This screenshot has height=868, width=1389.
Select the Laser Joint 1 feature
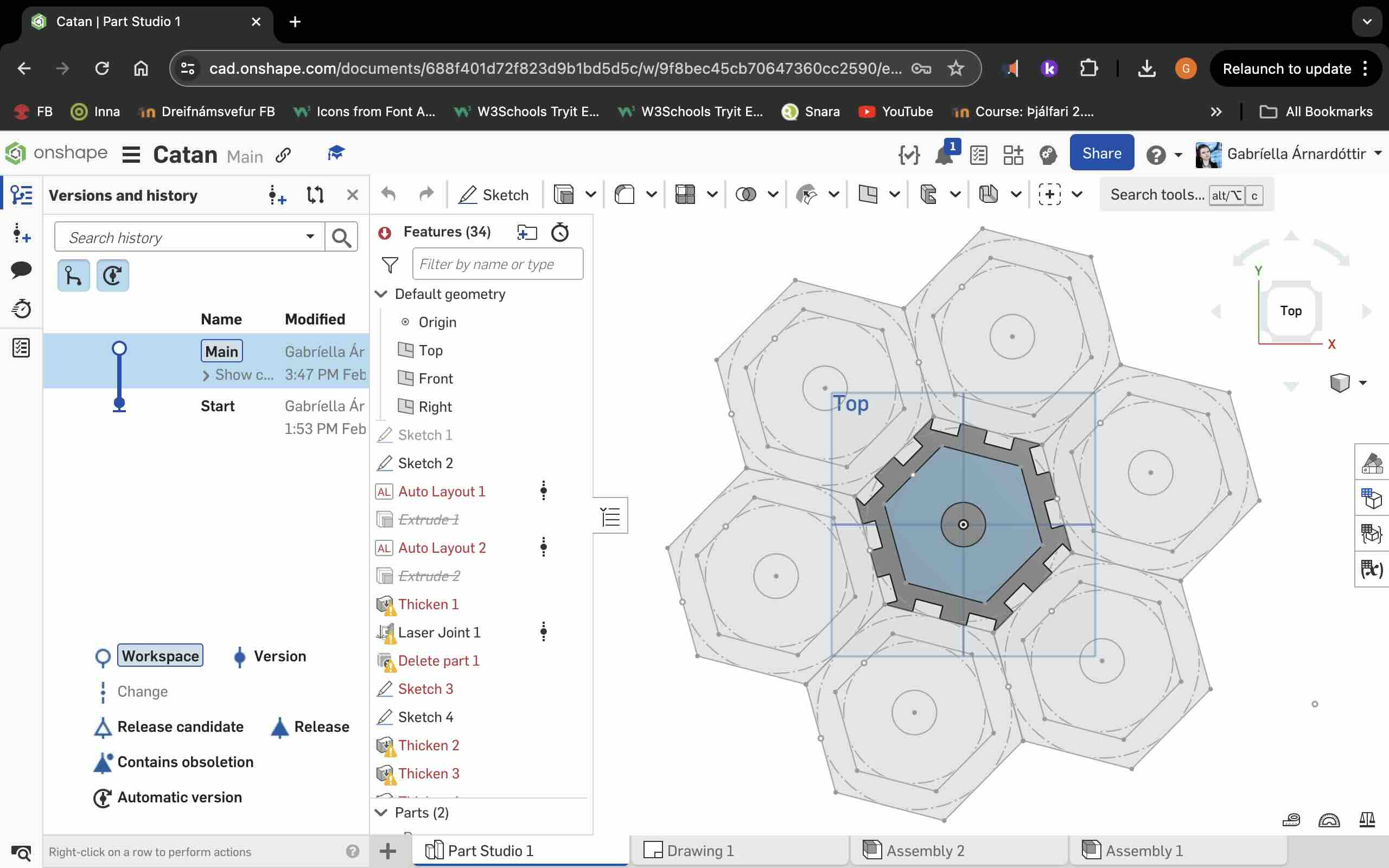(x=438, y=632)
